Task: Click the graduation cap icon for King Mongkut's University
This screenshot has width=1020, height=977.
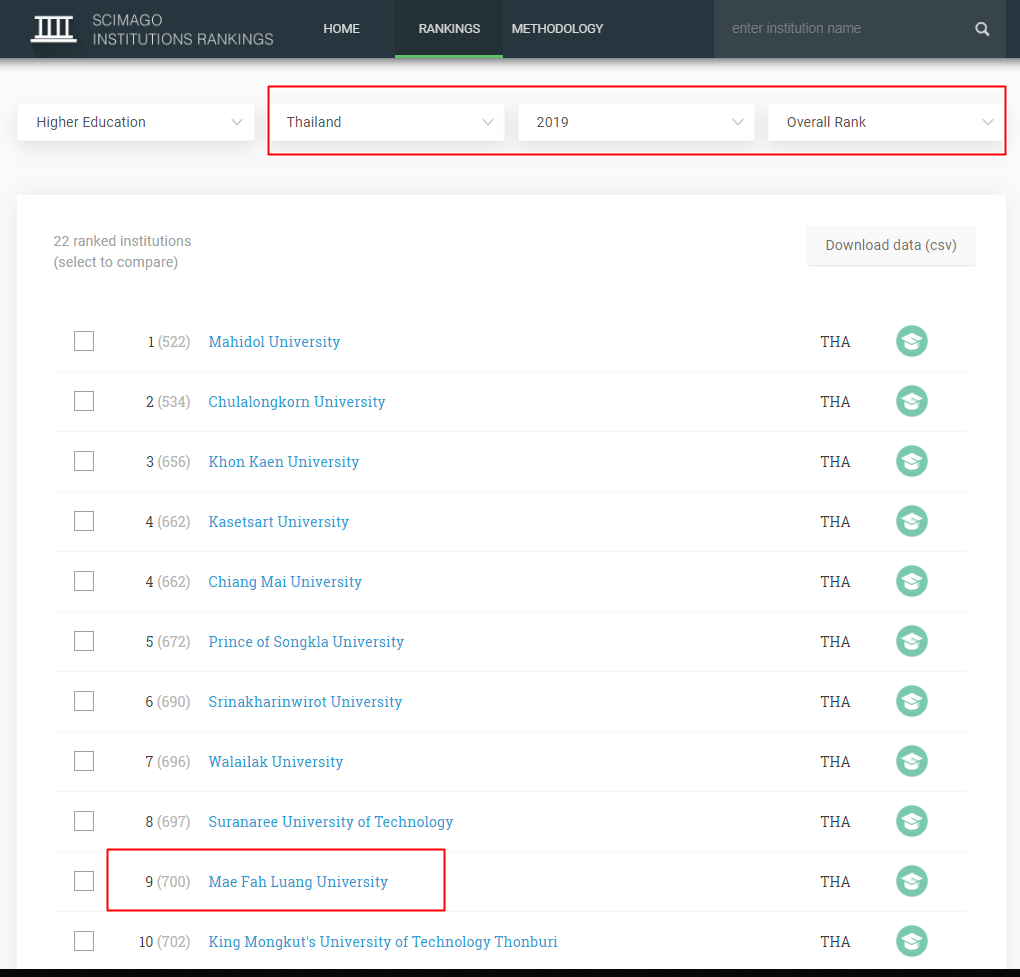Action: click(911, 941)
